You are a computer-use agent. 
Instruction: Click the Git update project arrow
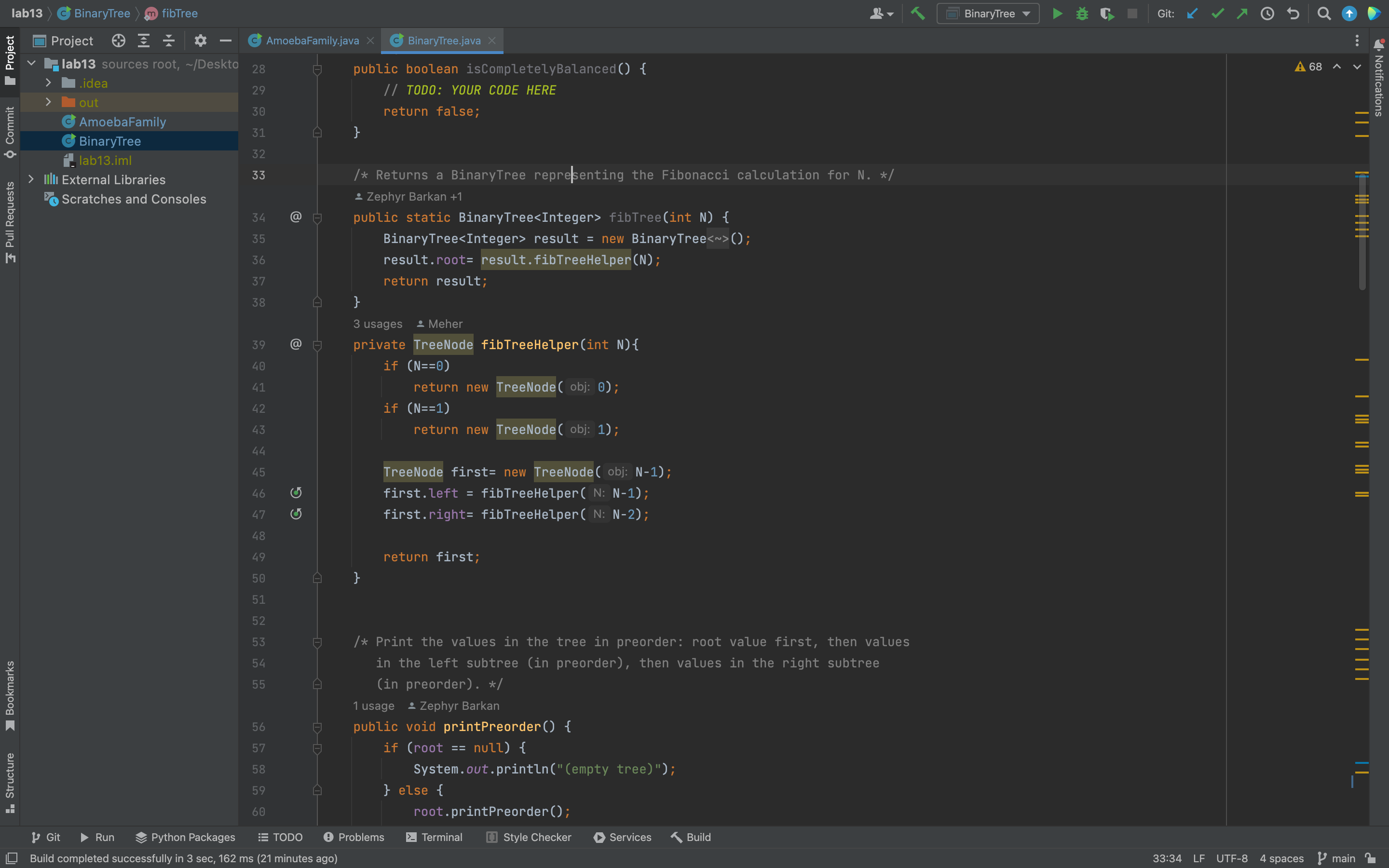[x=1192, y=14]
